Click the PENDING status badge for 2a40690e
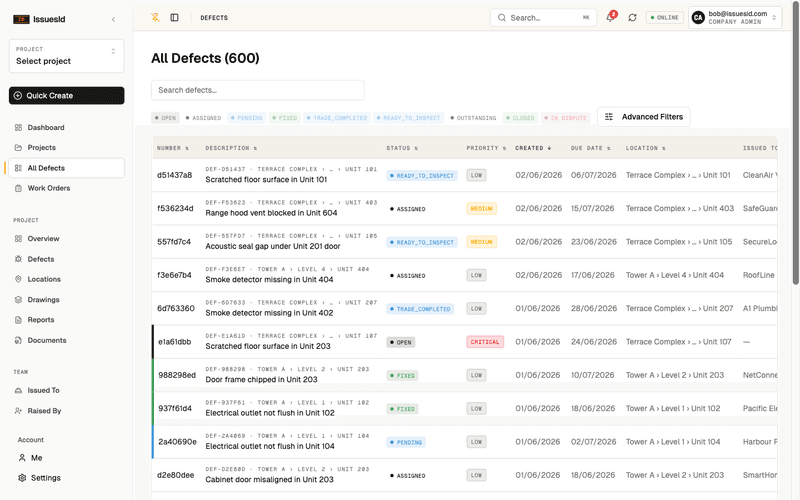Screen dimensions: 800x500 pyautogui.click(x=406, y=442)
